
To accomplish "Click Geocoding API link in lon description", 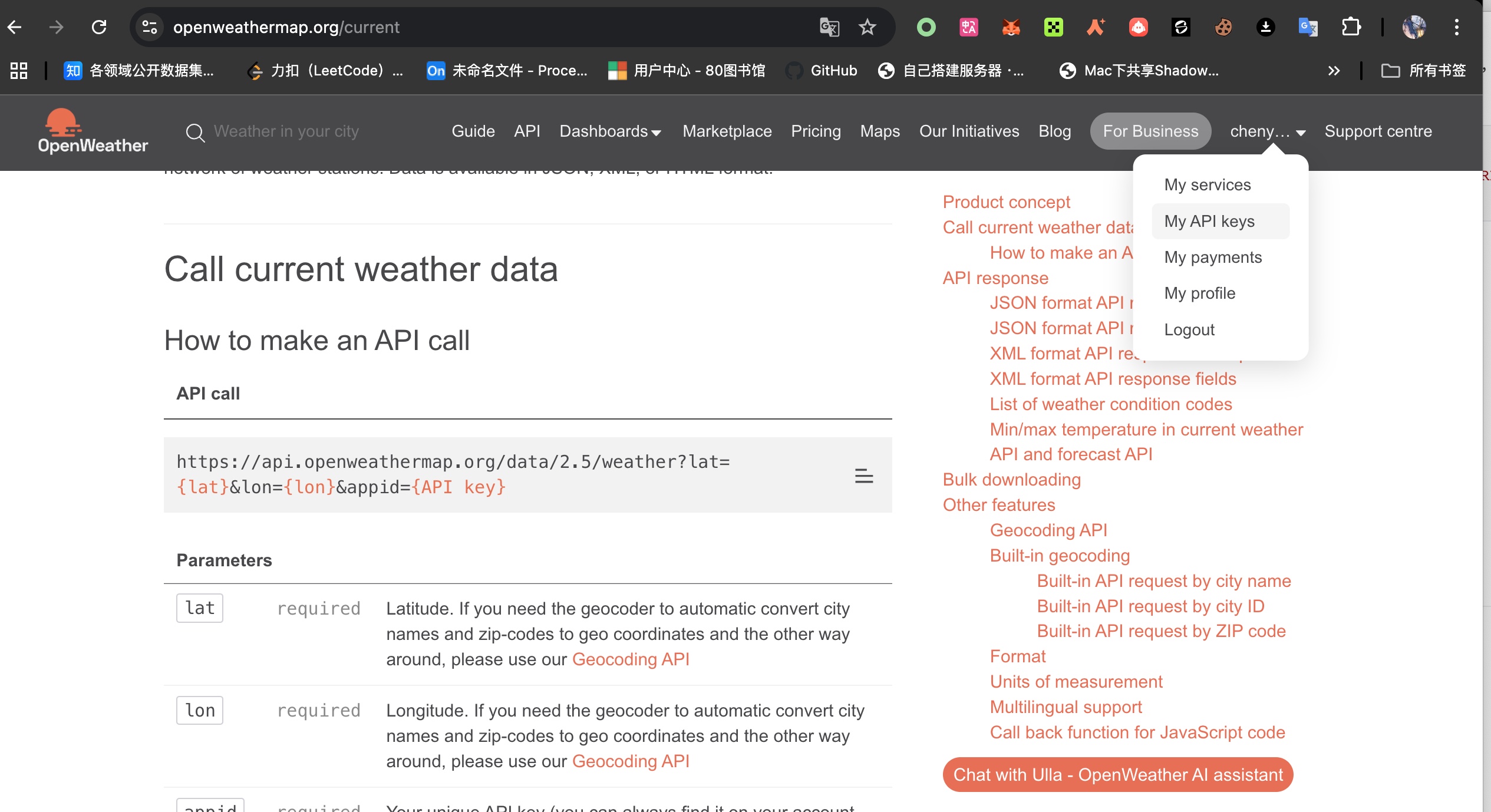I will [631, 761].
